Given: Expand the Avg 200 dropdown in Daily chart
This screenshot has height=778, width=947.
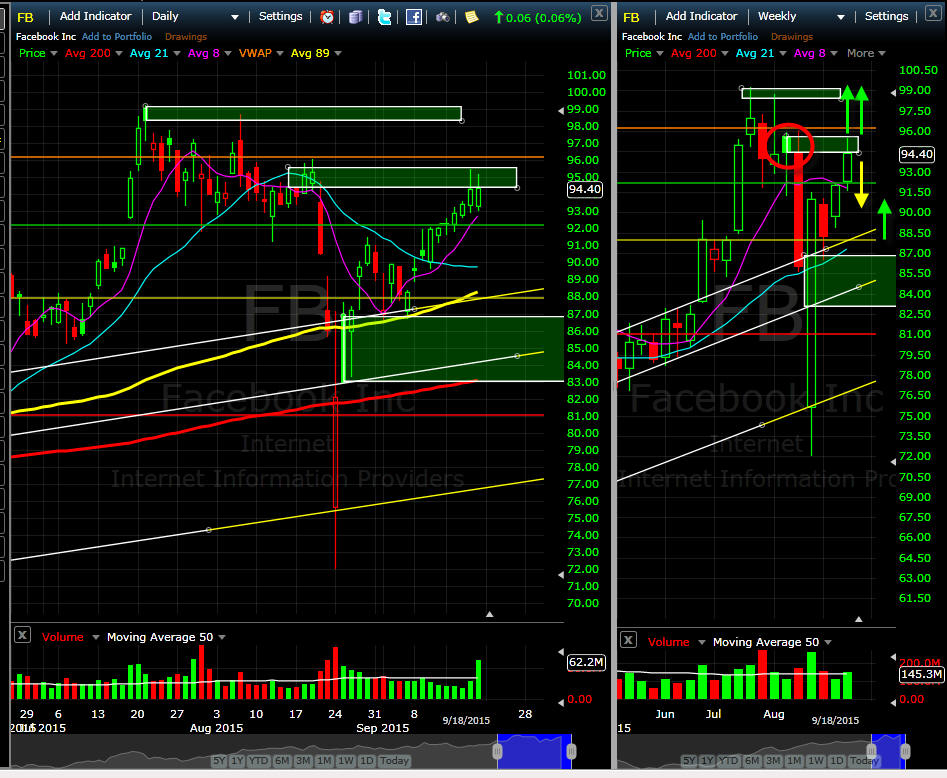Looking at the screenshot, I should (x=119, y=54).
